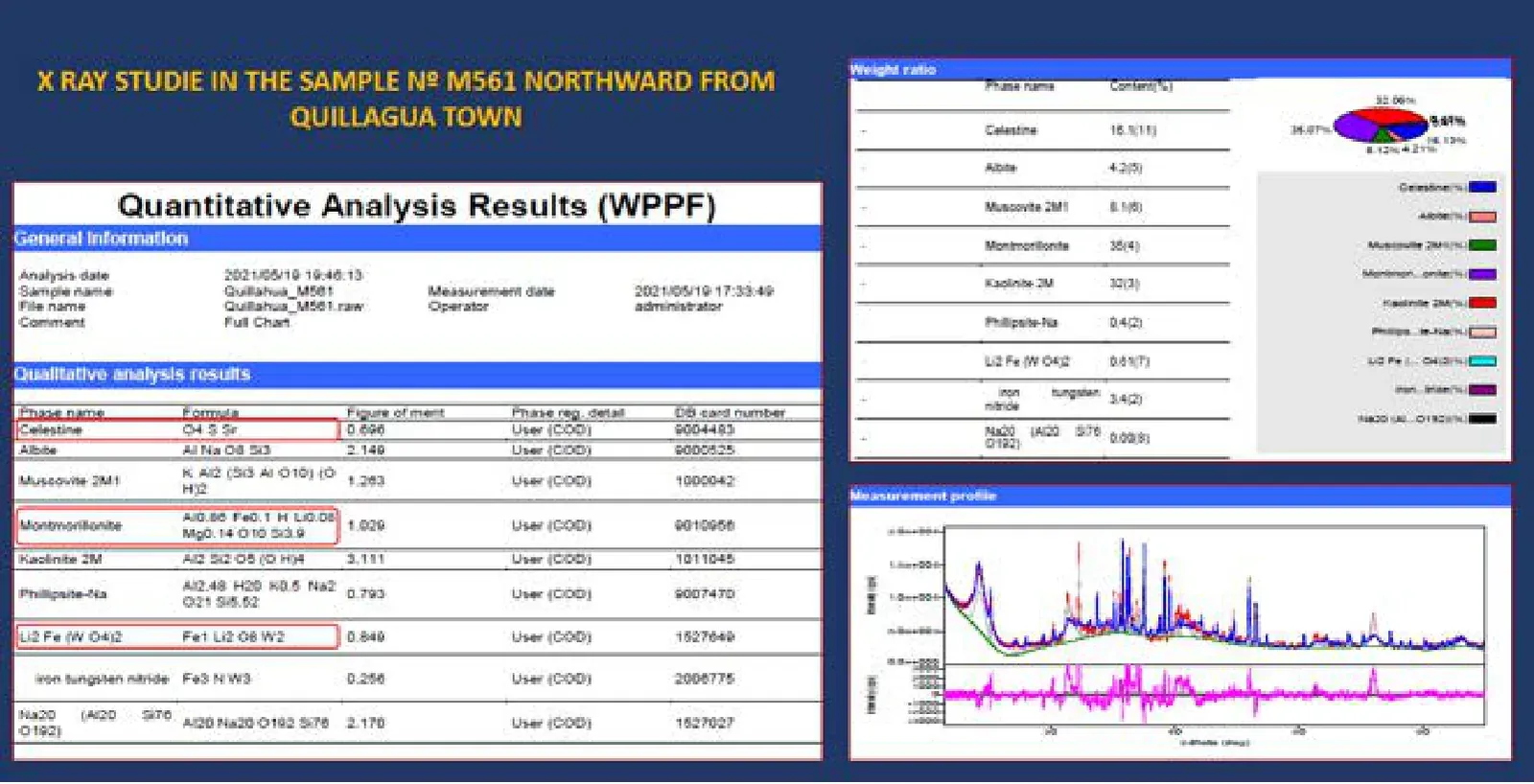Select the Measurement date label

coord(491,291)
